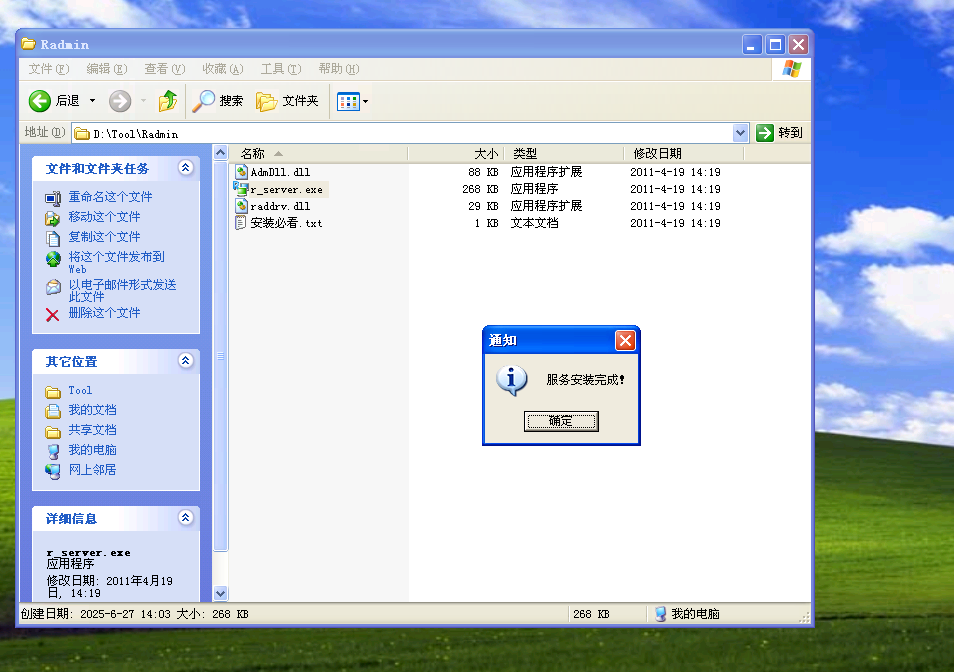Click the 网上邻居 network icon
Viewport: 954px width, 672px height.
(53, 471)
